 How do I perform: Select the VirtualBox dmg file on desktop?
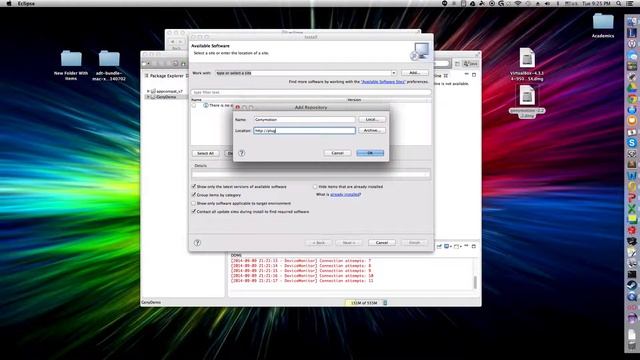pos(527,64)
